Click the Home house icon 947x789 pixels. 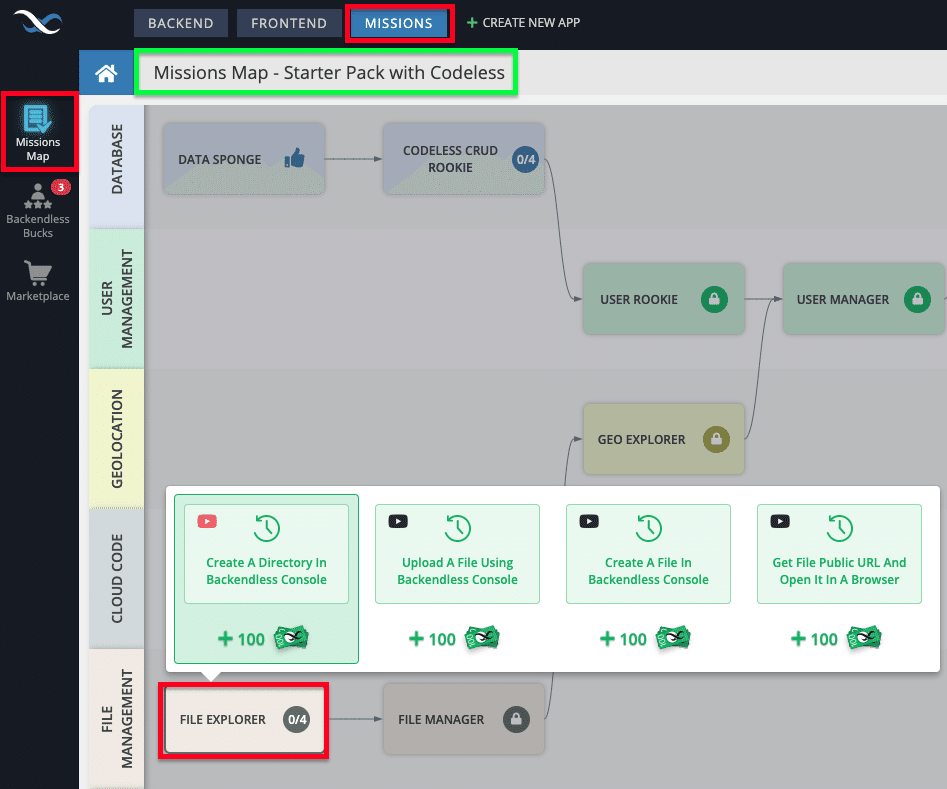[106, 73]
